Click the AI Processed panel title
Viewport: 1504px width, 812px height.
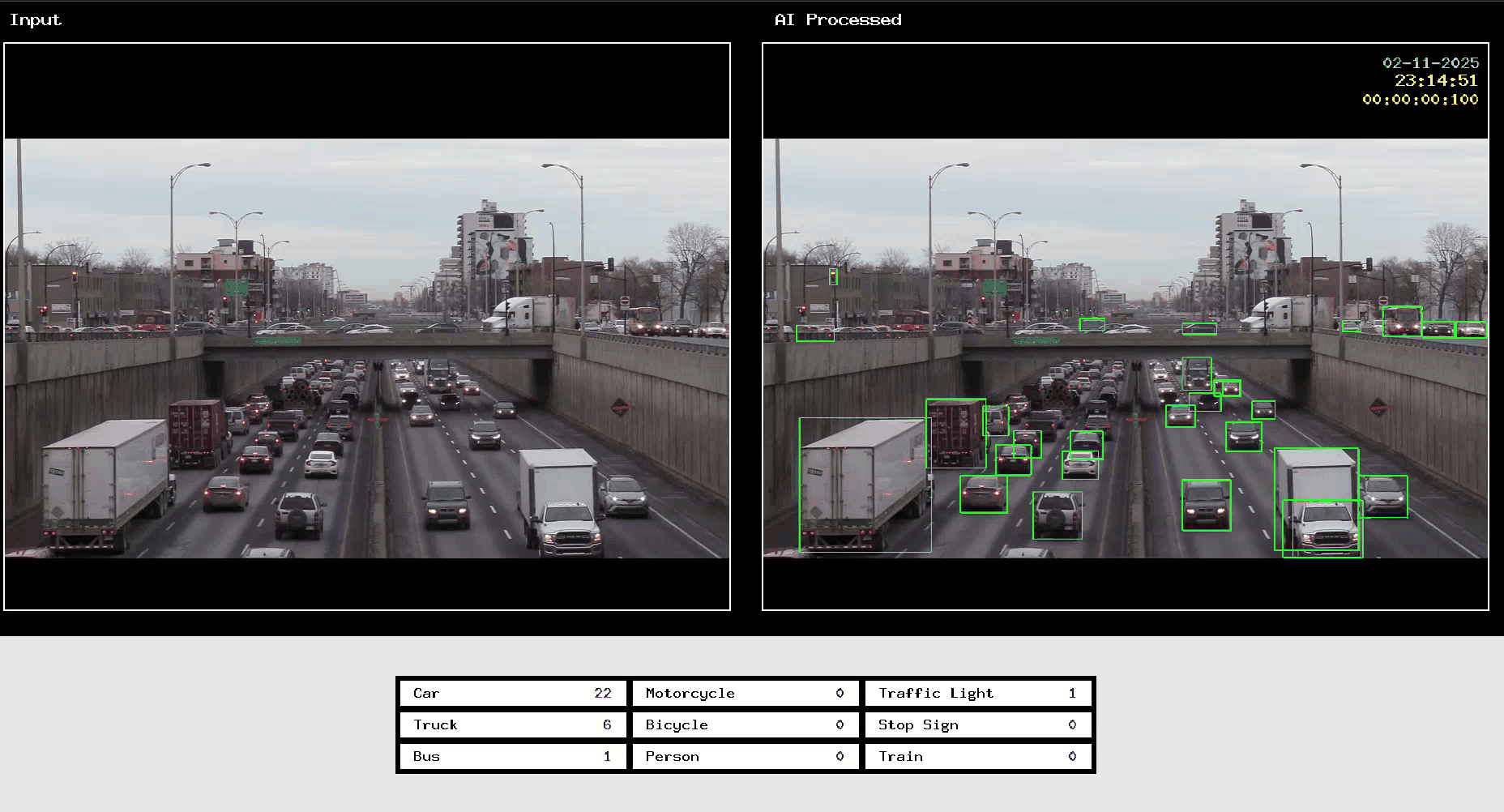coord(838,20)
